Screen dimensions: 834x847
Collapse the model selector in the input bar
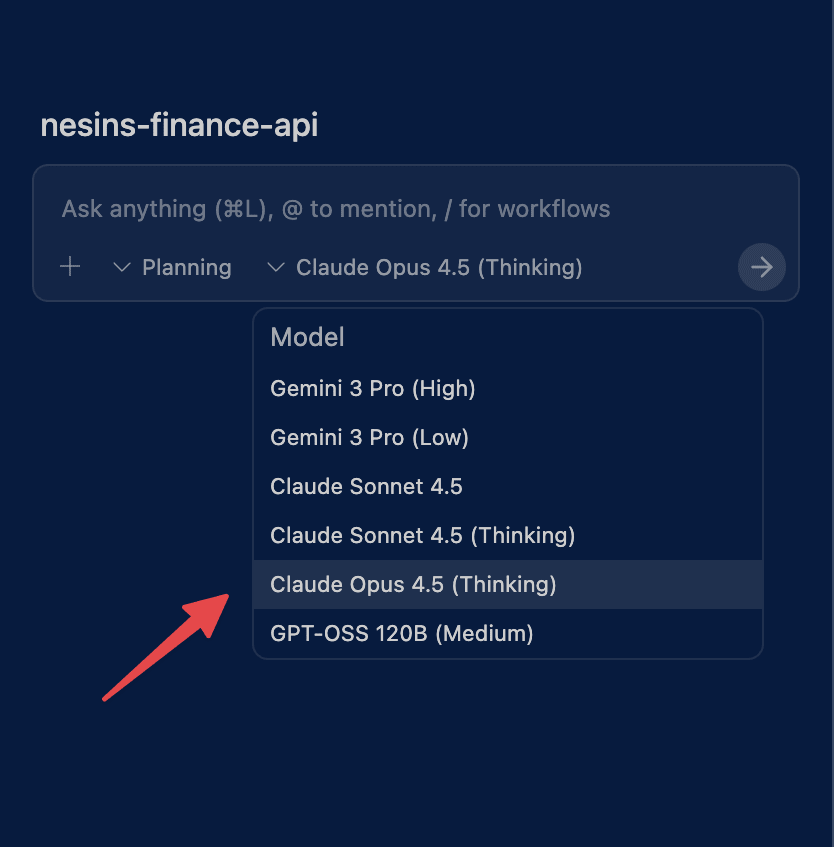(x=438, y=268)
